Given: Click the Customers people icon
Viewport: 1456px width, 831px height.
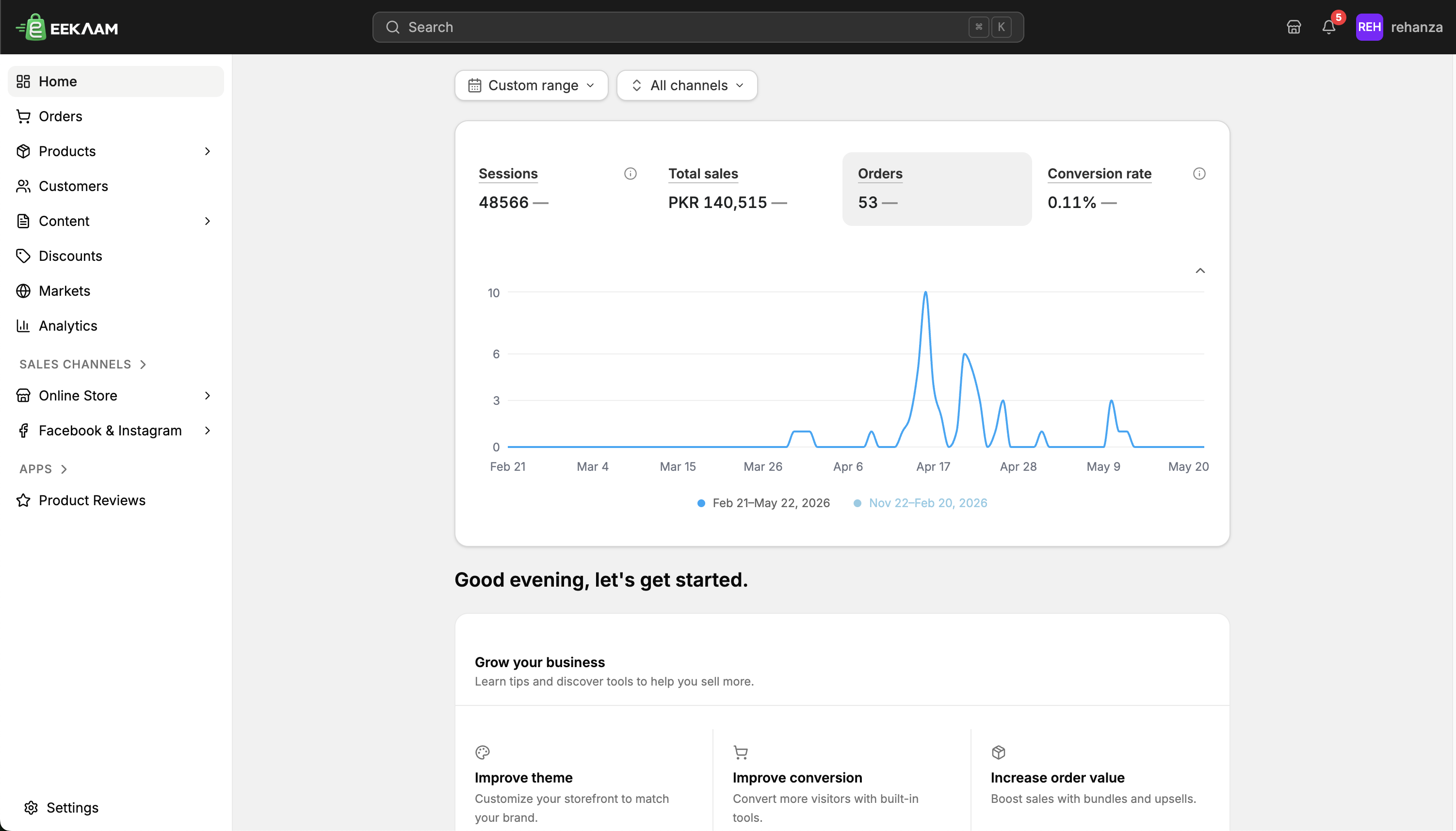Looking at the screenshot, I should [x=23, y=186].
